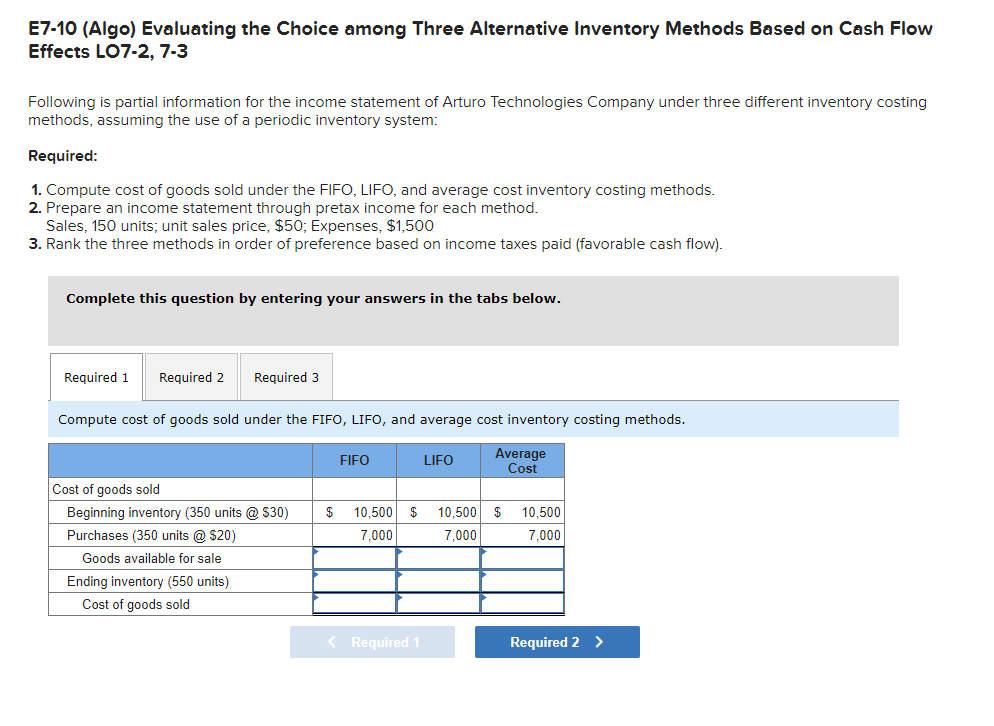The image size is (994, 726).
Task: Click the FIFO Goods available for sale input
Action: click(354, 558)
